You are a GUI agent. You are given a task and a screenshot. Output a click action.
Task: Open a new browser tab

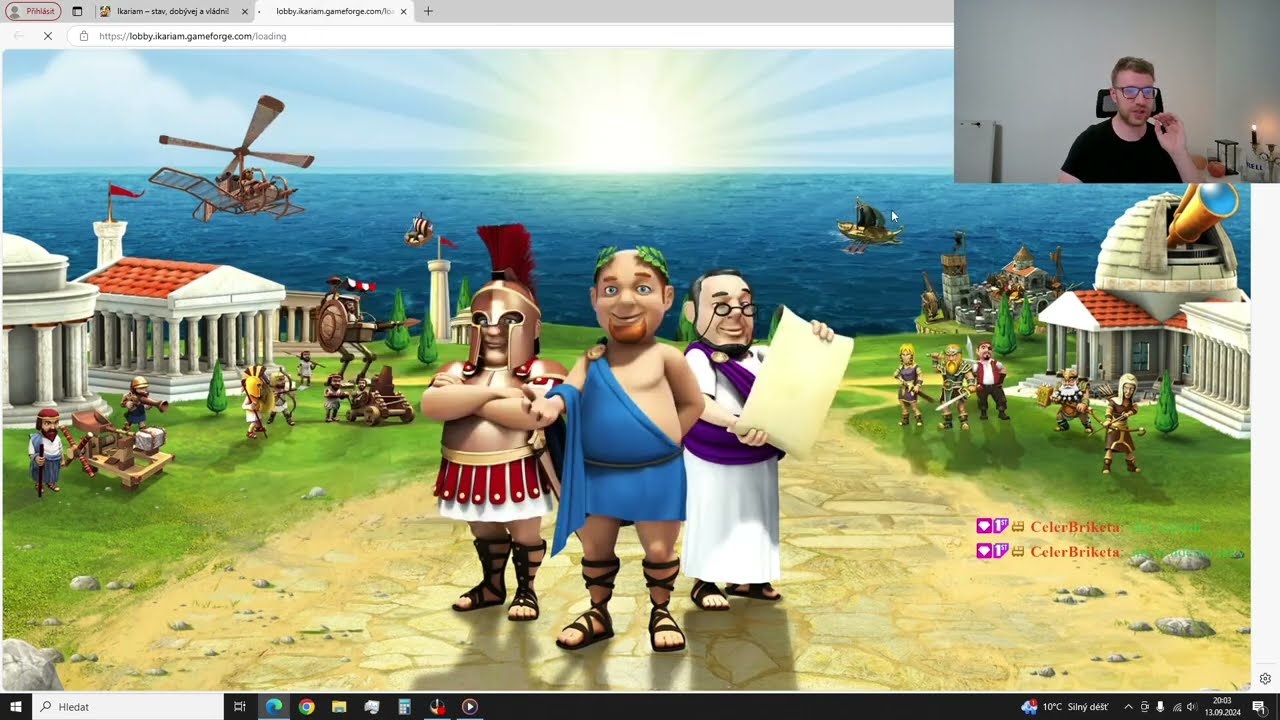coord(428,11)
